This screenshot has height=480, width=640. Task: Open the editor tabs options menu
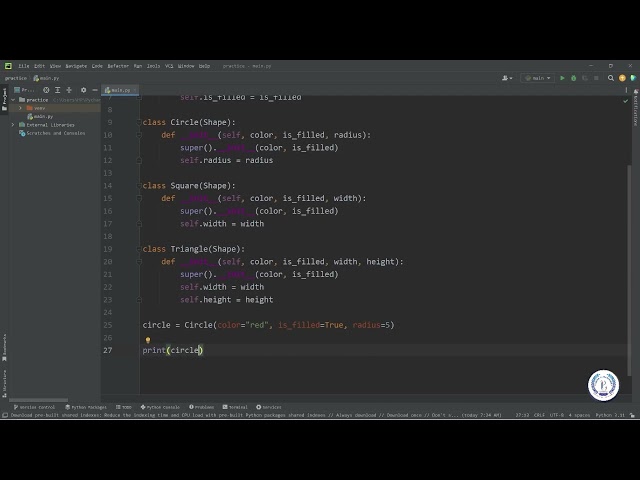pos(626,90)
